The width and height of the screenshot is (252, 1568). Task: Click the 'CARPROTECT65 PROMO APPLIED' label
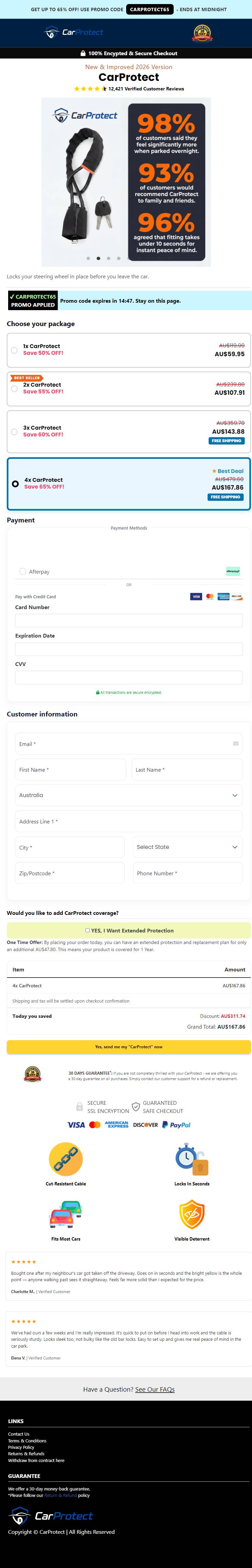point(33,301)
